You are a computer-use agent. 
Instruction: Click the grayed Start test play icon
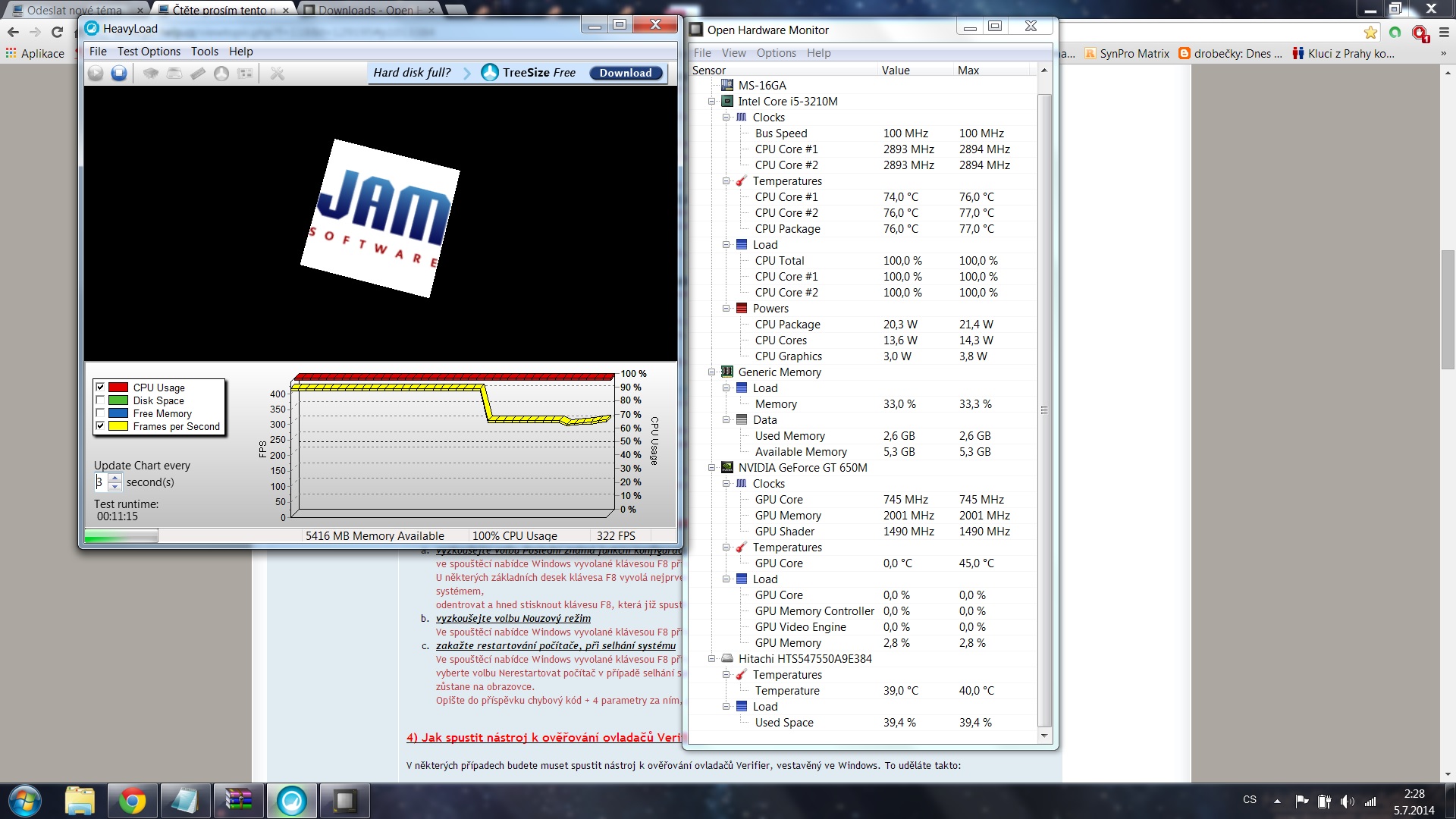click(96, 73)
